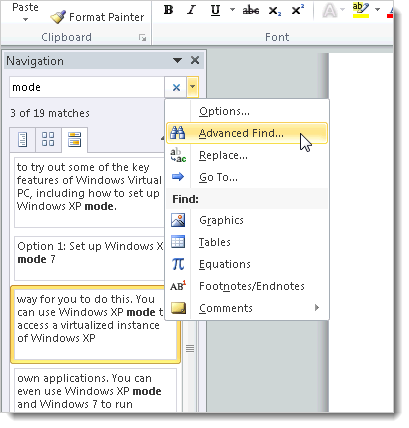Image resolution: width=409 pixels, height=428 pixels.
Task: Open the Paste dropdown arrow
Action: [25, 20]
